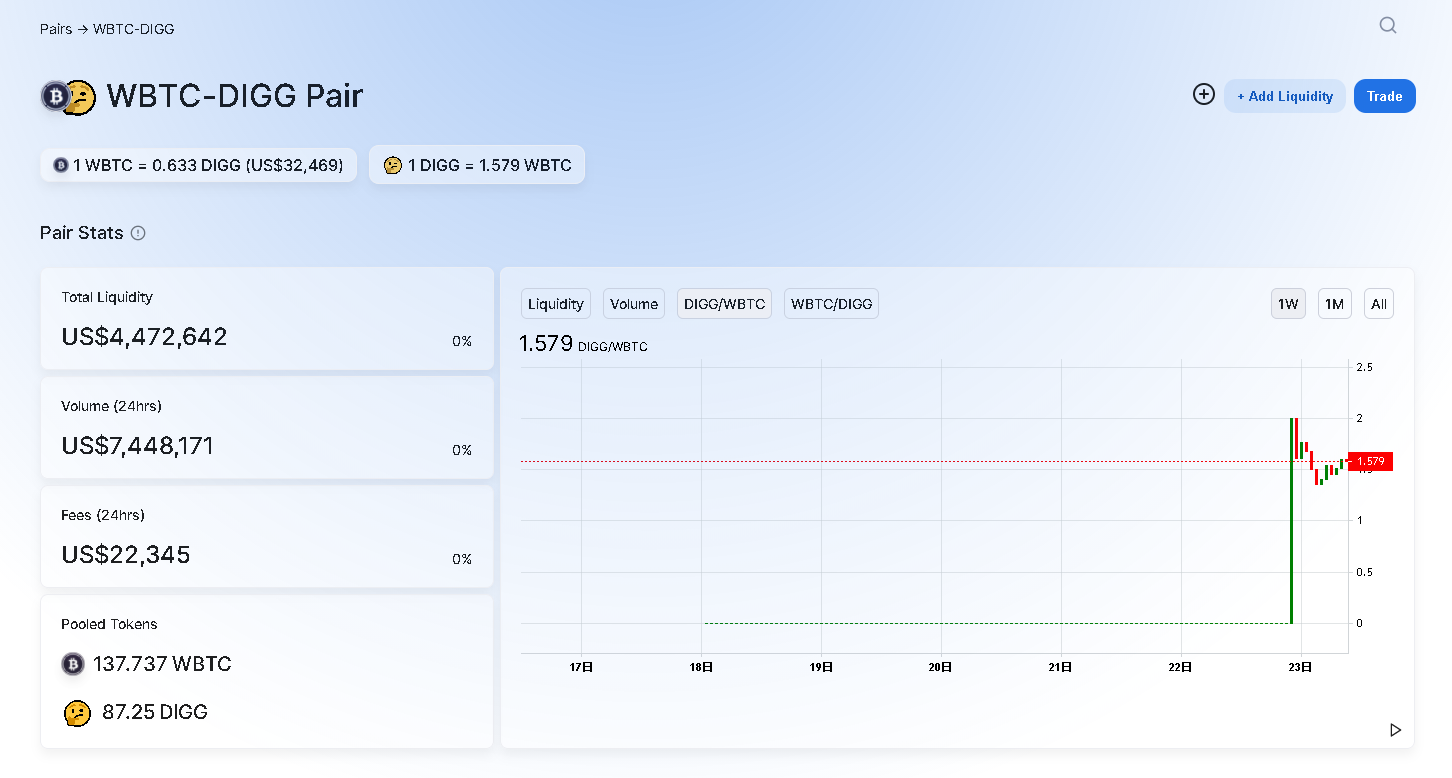Click the 18日 date label on the axis
This screenshot has width=1452, height=778.
[701, 667]
